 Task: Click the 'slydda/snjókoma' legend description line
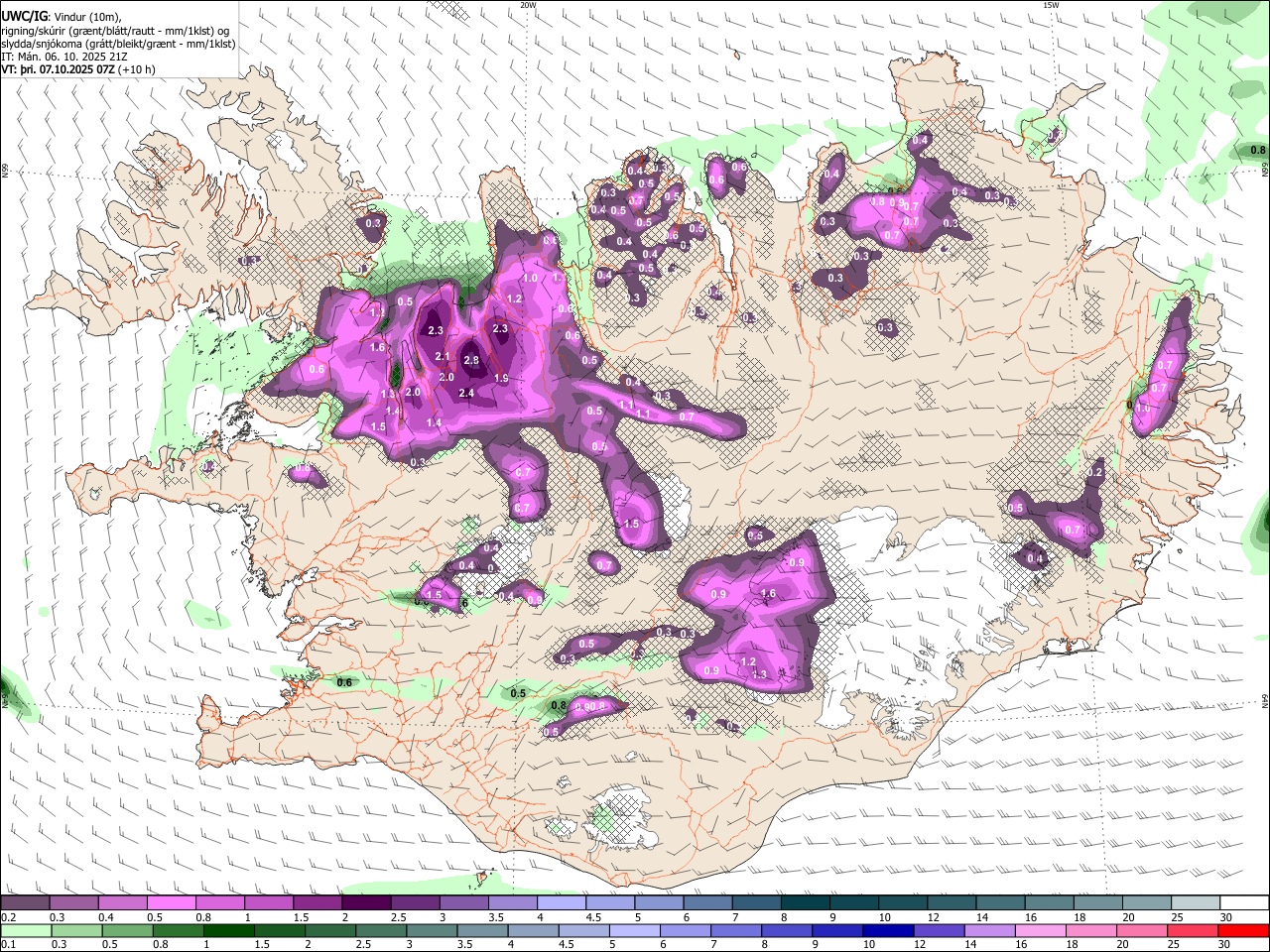[118, 44]
